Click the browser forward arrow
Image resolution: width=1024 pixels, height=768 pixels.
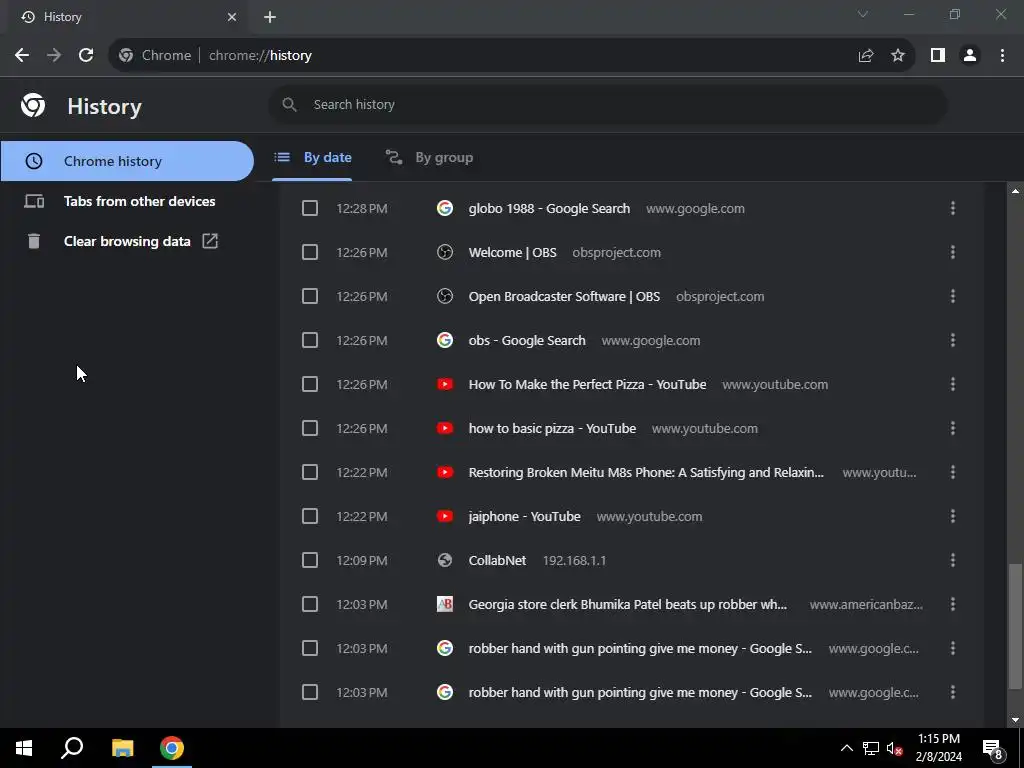54,56
